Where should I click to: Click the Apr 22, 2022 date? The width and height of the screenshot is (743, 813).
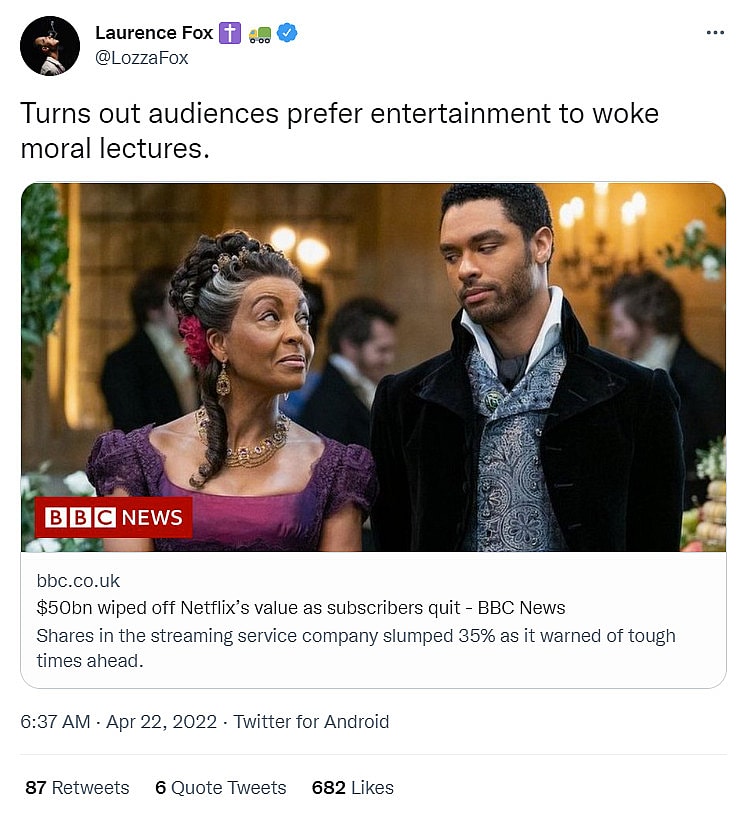point(162,721)
